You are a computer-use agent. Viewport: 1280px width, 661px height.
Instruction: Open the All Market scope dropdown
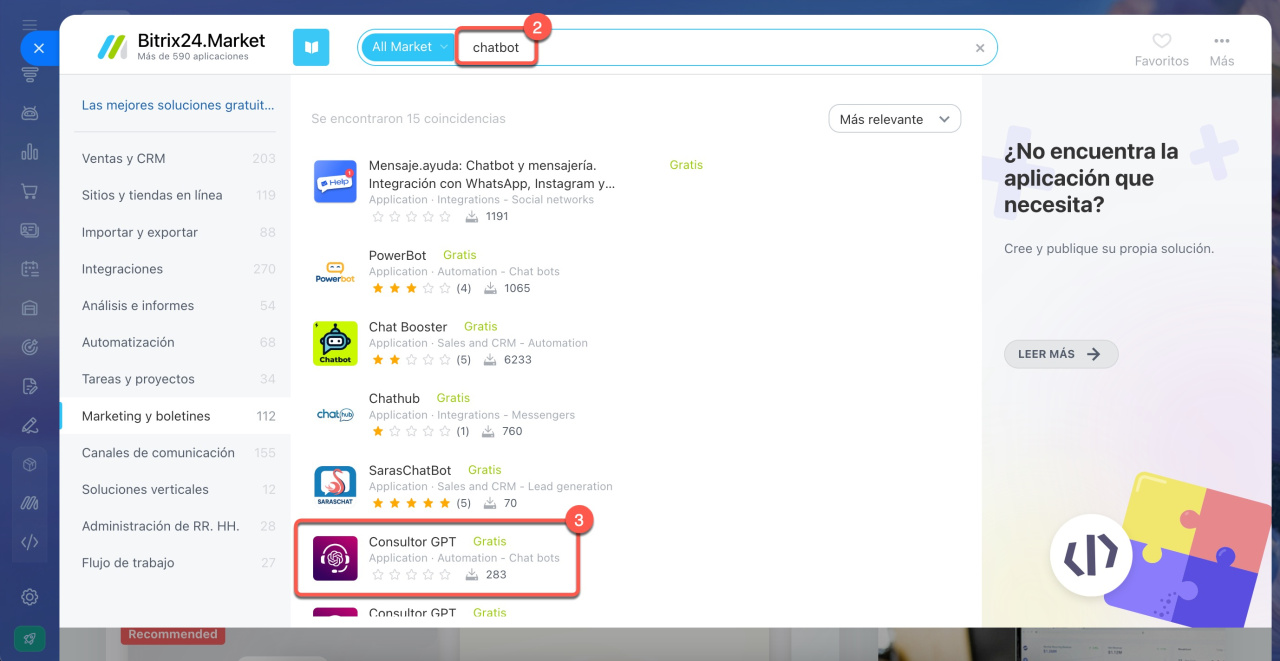(x=408, y=47)
